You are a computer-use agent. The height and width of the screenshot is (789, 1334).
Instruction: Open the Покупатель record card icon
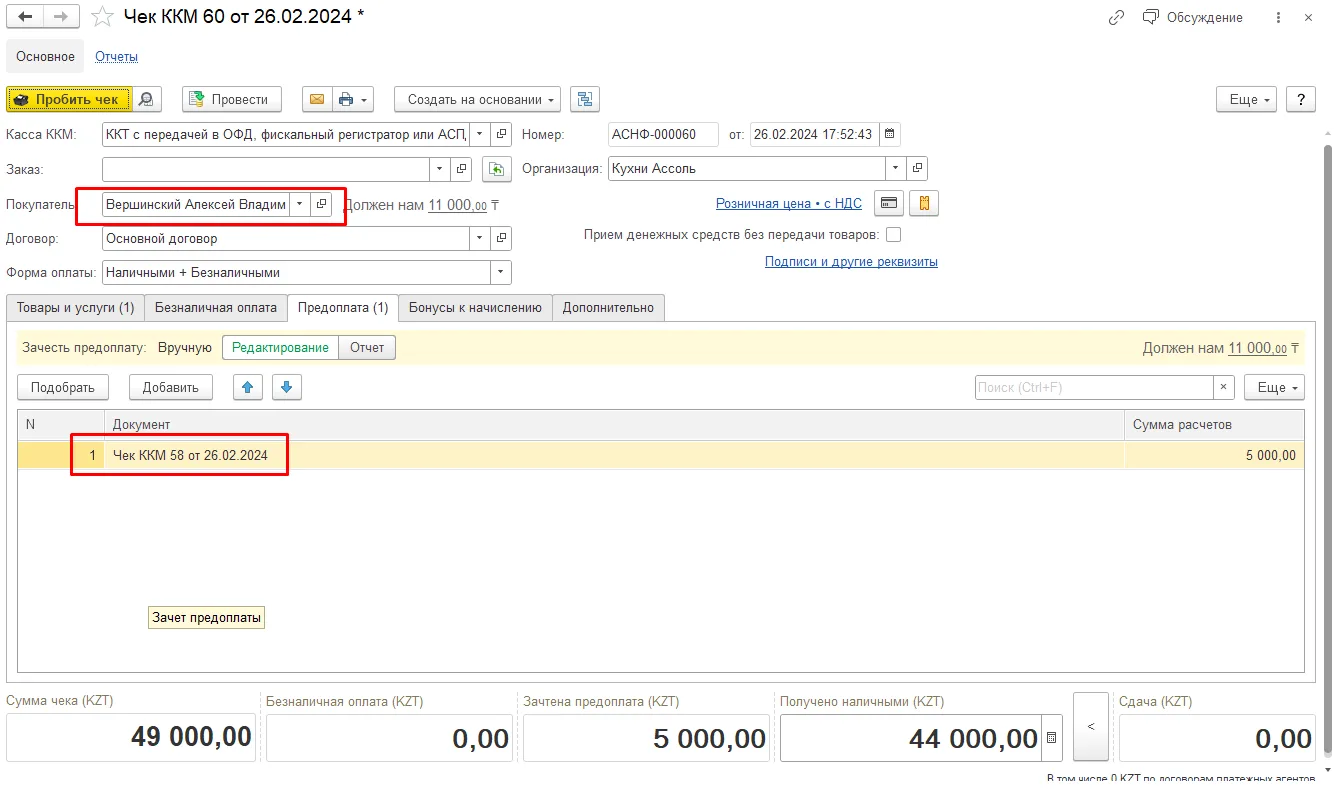(x=321, y=204)
